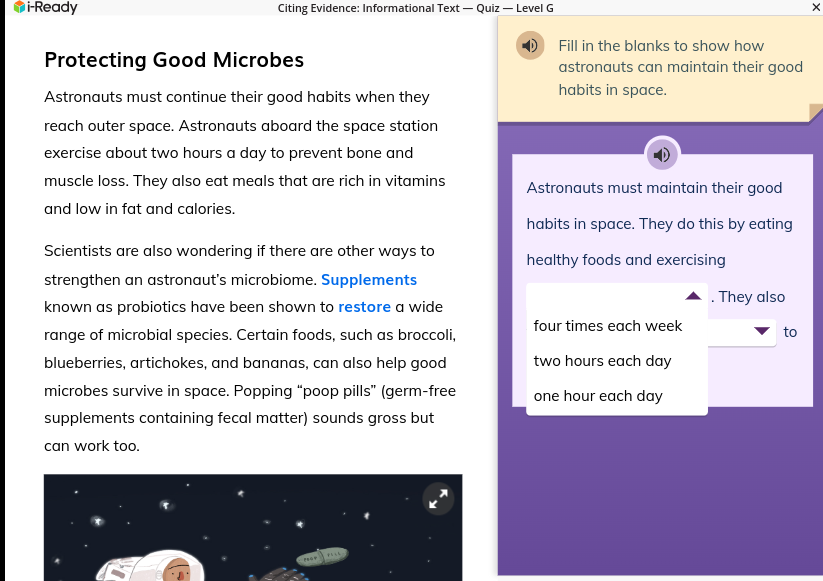Expand the astronaut illustration to fullscreen
This screenshot has width=823, height=581.
[x=438, y=499]
